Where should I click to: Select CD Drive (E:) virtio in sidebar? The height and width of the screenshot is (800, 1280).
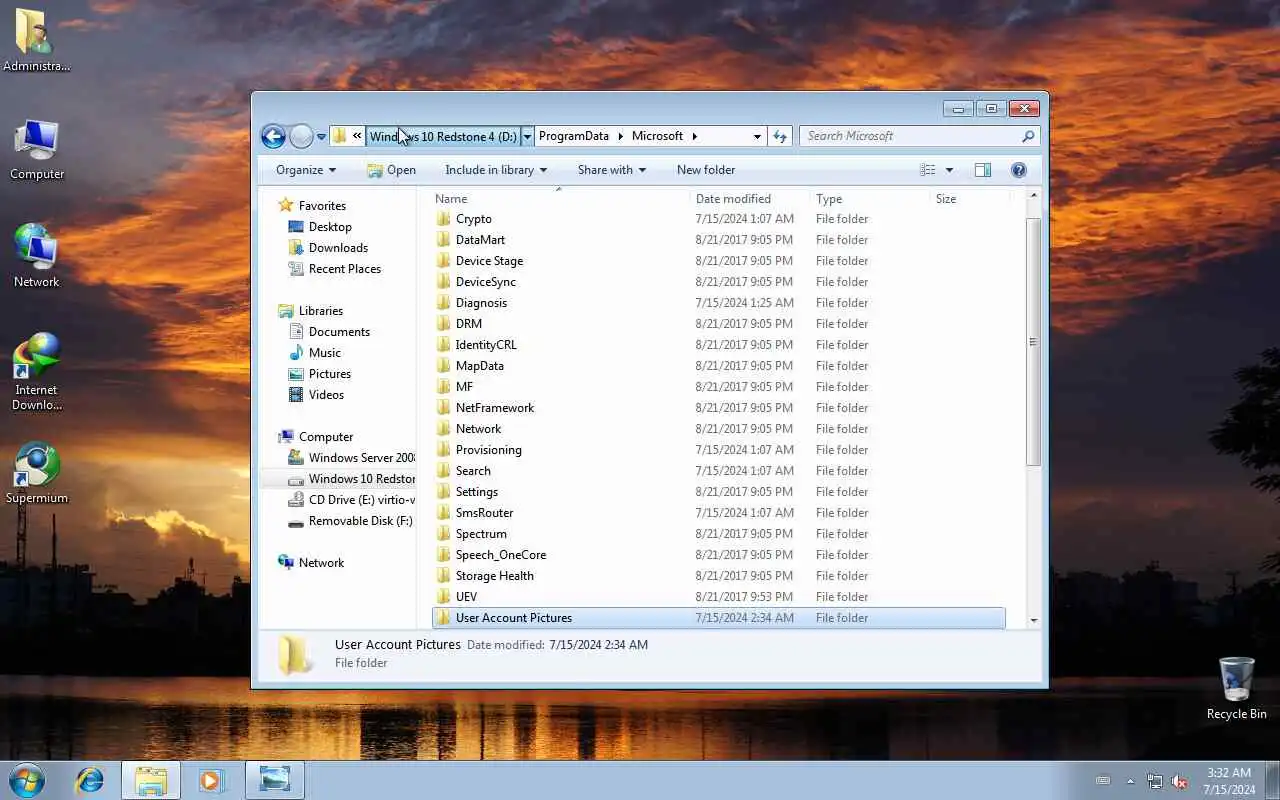[x=351, y=500]
